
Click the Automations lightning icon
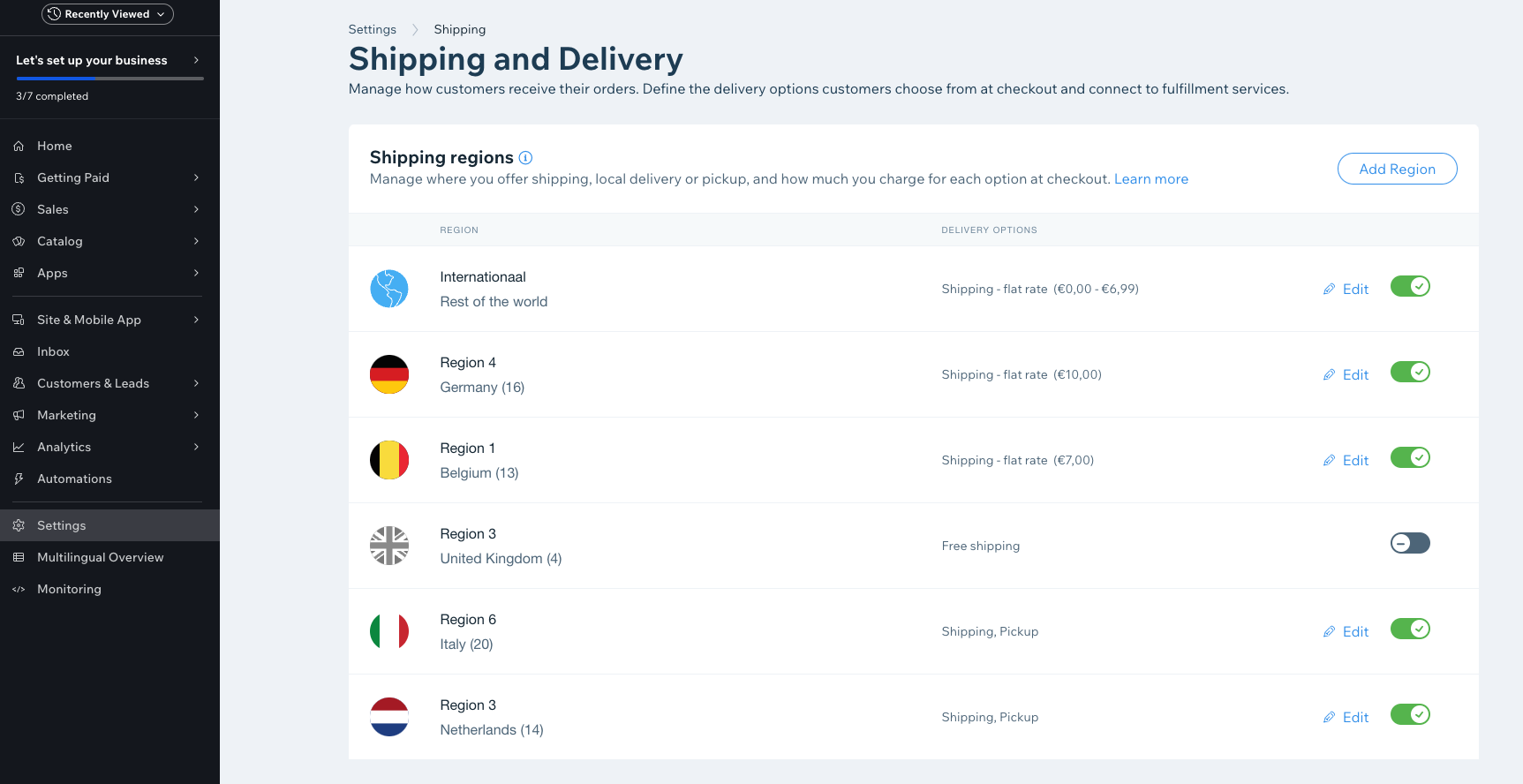pos(19,479)
